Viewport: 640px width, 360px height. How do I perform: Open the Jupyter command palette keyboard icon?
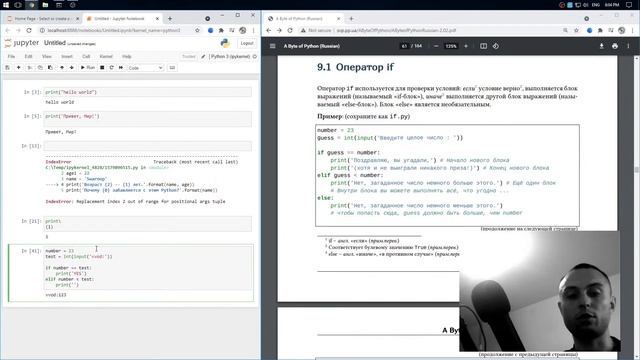click(x=172, y=68)
